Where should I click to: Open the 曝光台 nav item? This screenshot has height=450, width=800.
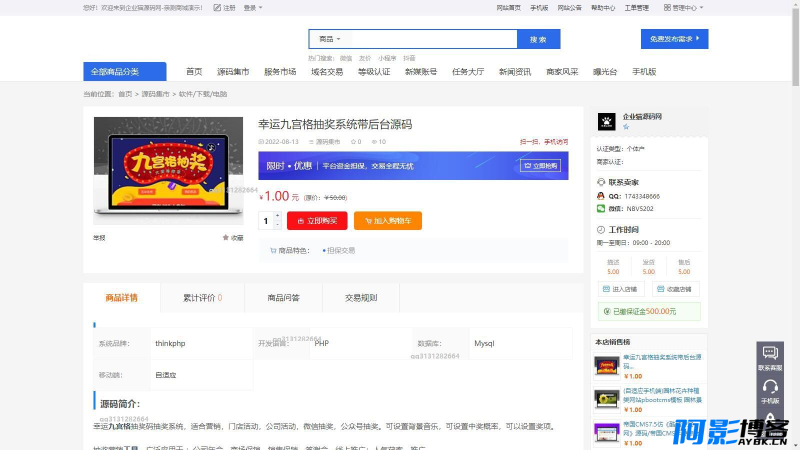tap(605, 71)
